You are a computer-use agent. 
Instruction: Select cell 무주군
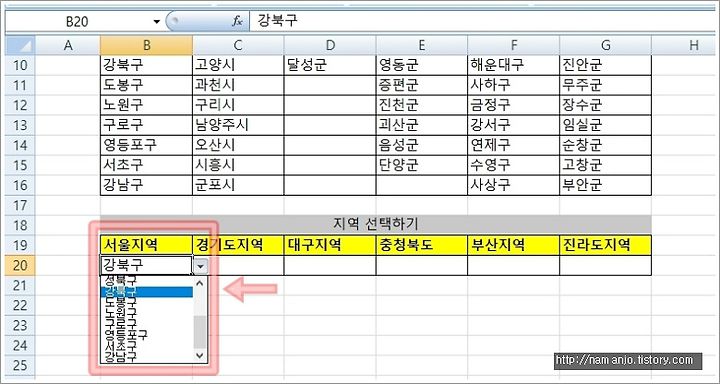coord(606,85)
